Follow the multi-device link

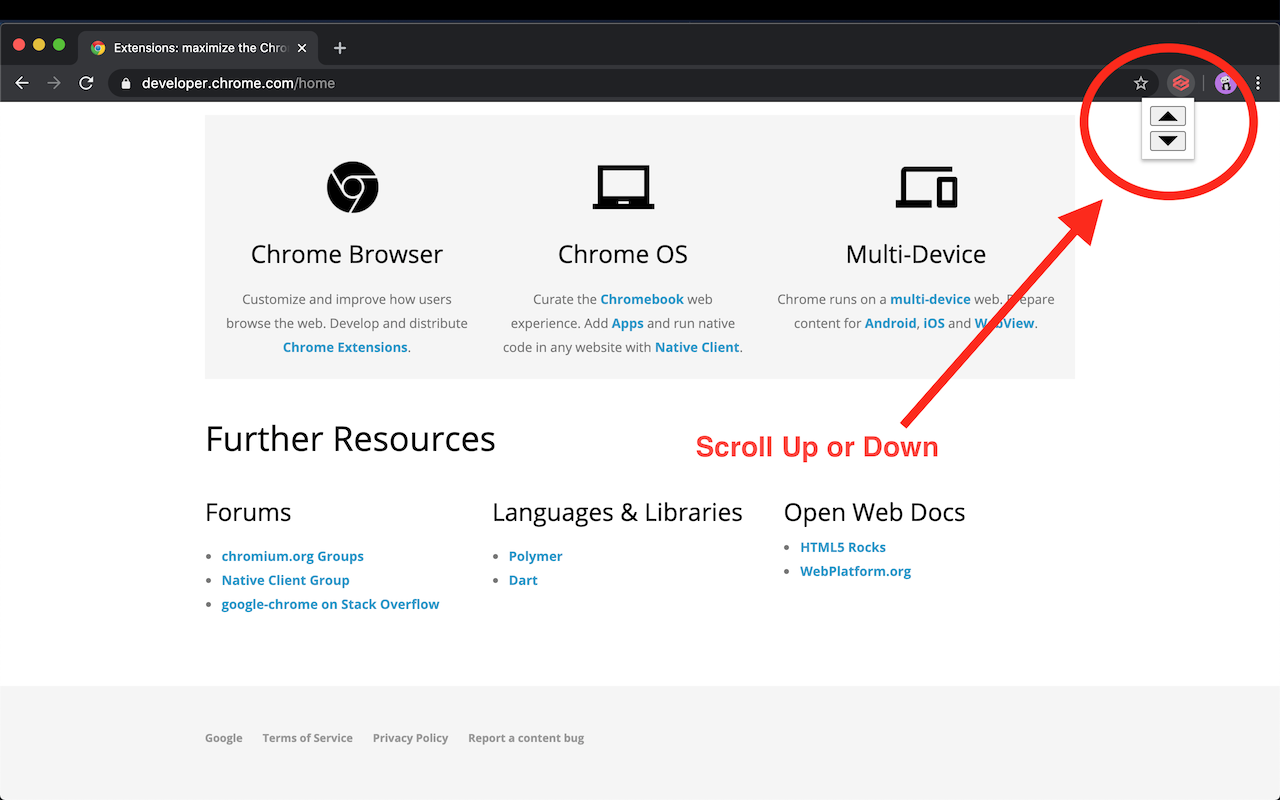pyautogui.click(x=930, y=299)
